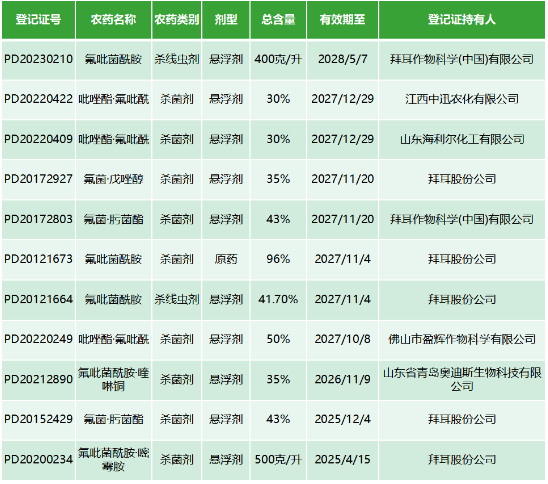Select the 400克/升 content cell
This screenshot has width=548, height=484.
pos(278,59)
